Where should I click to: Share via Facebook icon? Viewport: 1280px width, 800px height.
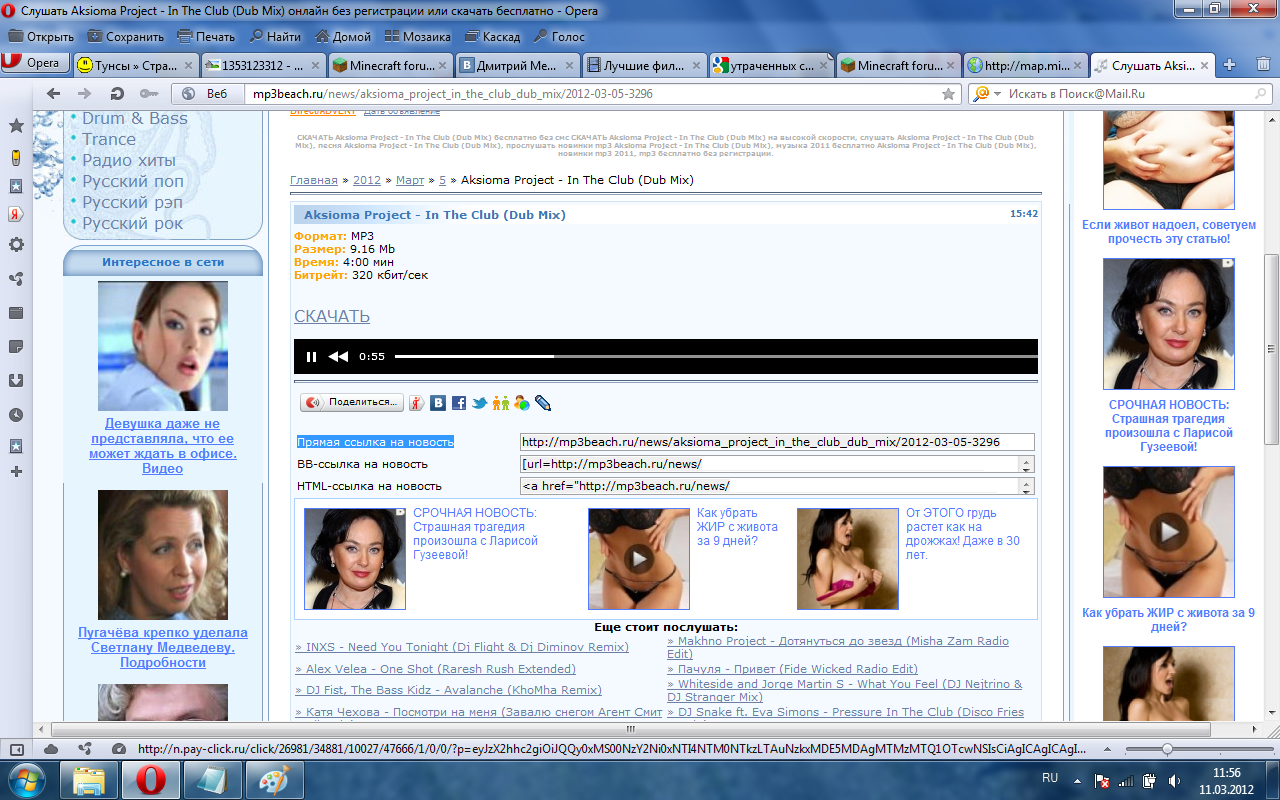pos(459,403)
